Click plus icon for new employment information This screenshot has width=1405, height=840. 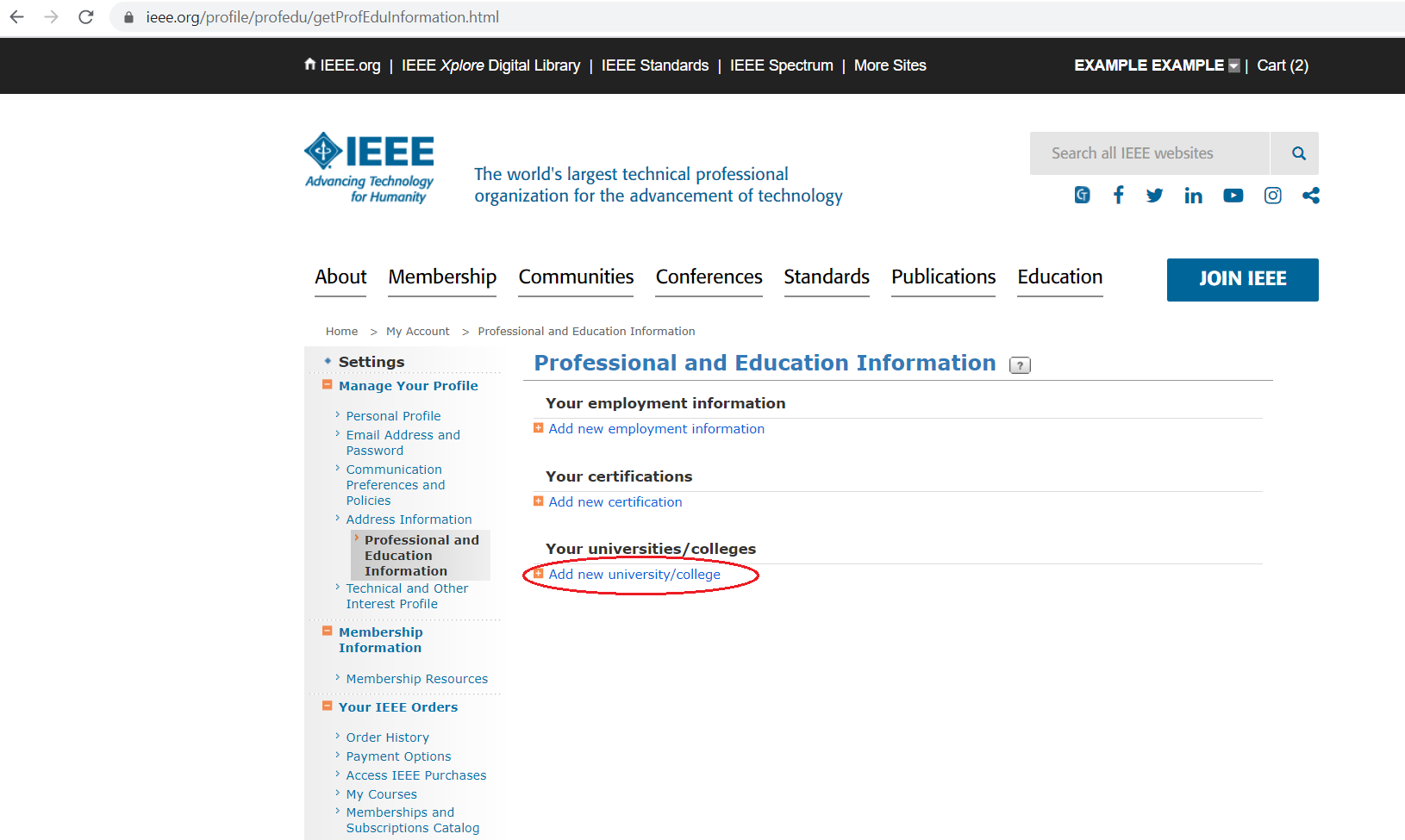539,428
